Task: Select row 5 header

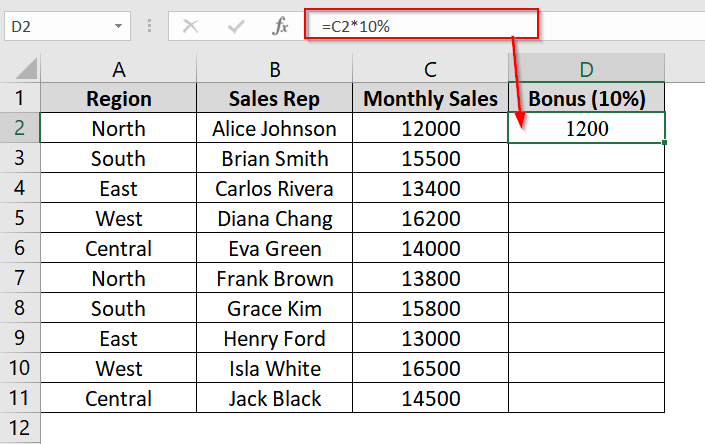Action: 20,218
